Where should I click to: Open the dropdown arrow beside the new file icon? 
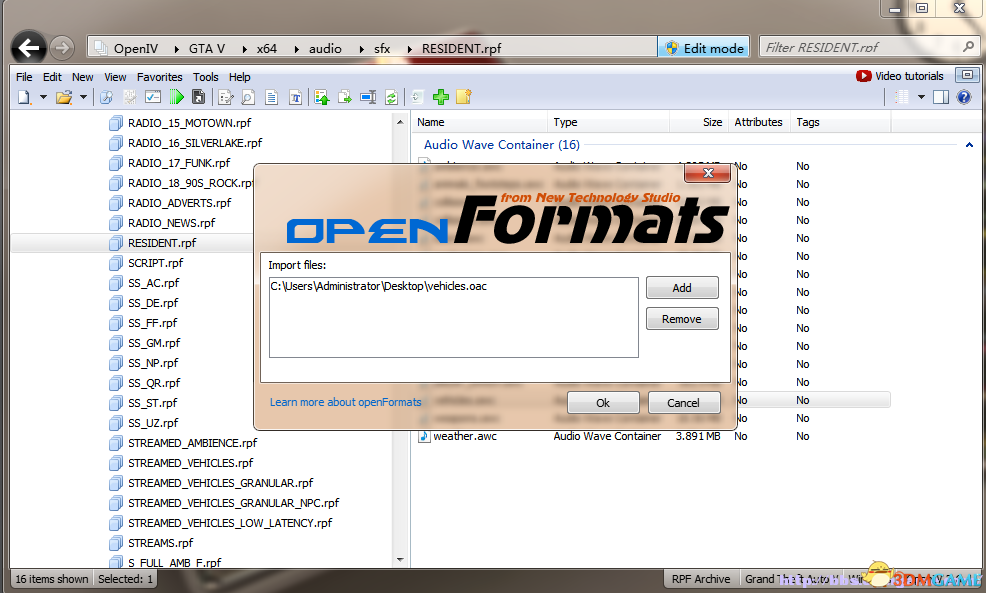pos(43,97)
